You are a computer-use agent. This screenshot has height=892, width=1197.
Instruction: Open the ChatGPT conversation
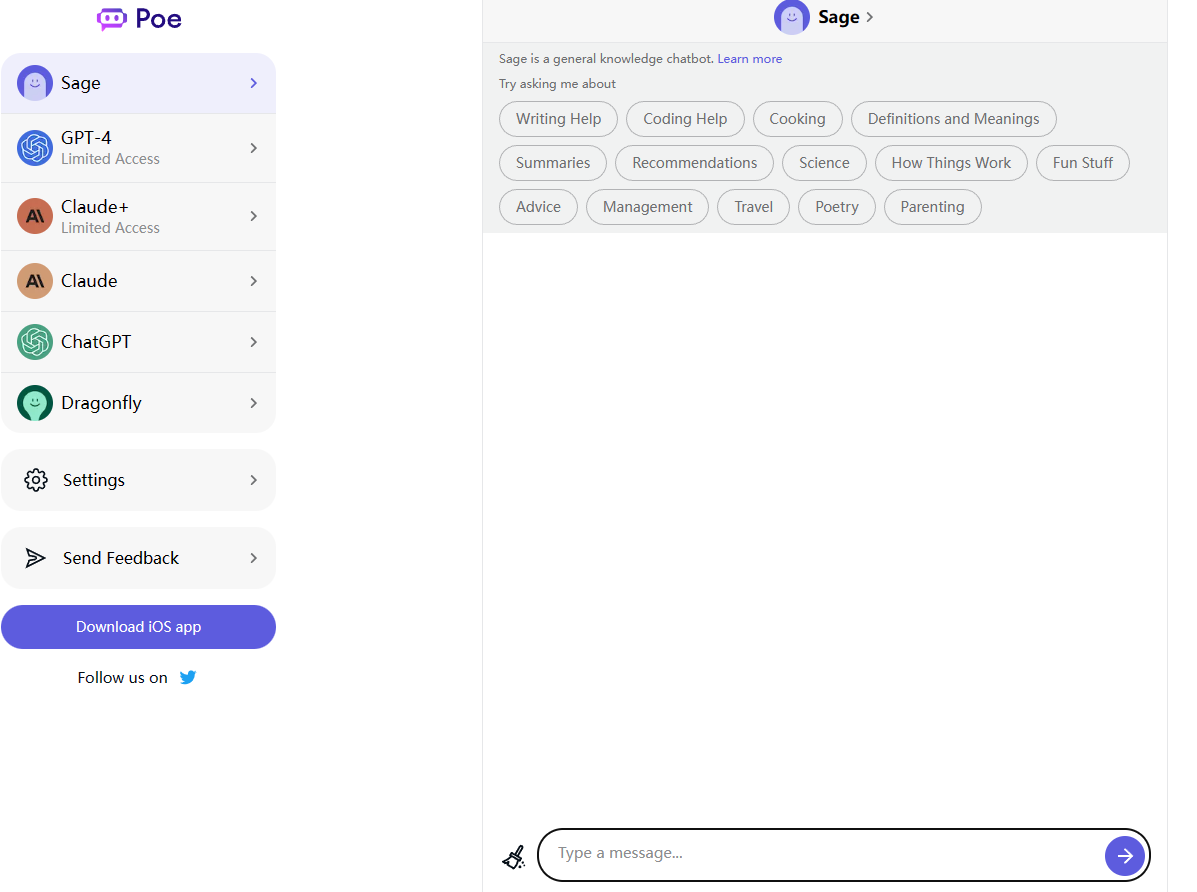pyautogui.click(x=138, y=342)
